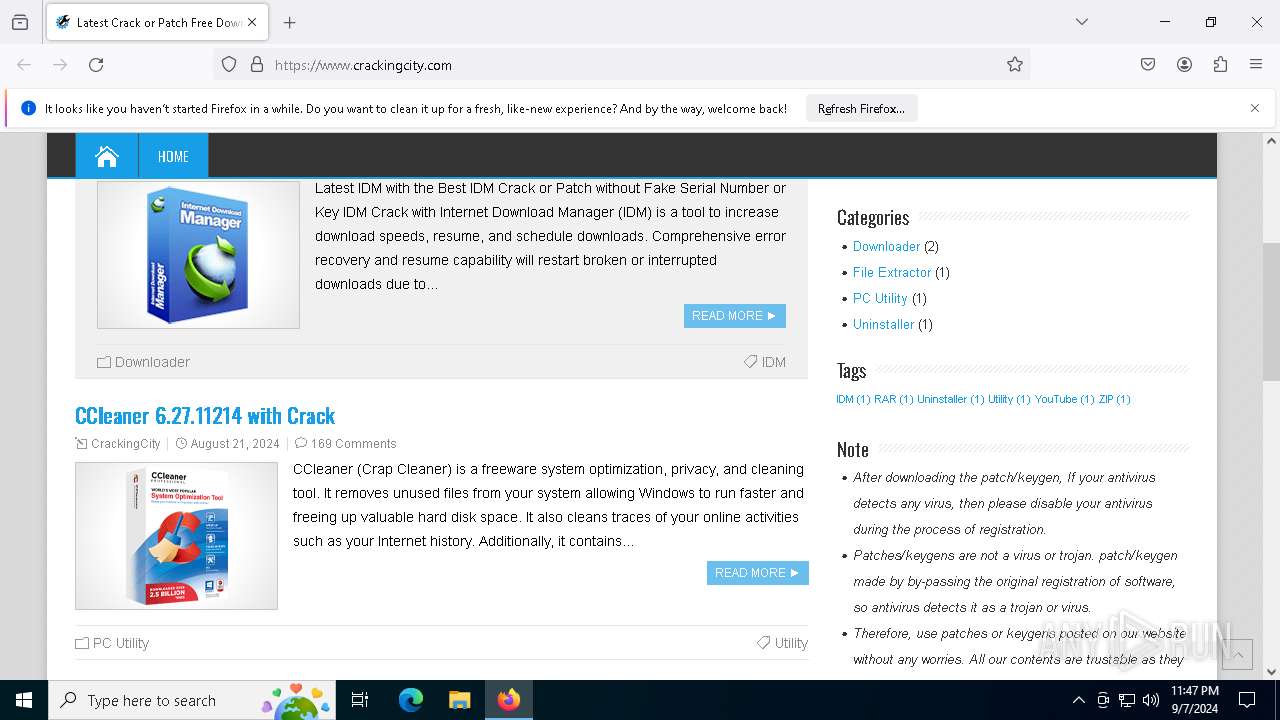The height and width of the screenshot is (720, 1280).
Task: Click READ MORE for IDM article
Action: (x=735, y=316)
